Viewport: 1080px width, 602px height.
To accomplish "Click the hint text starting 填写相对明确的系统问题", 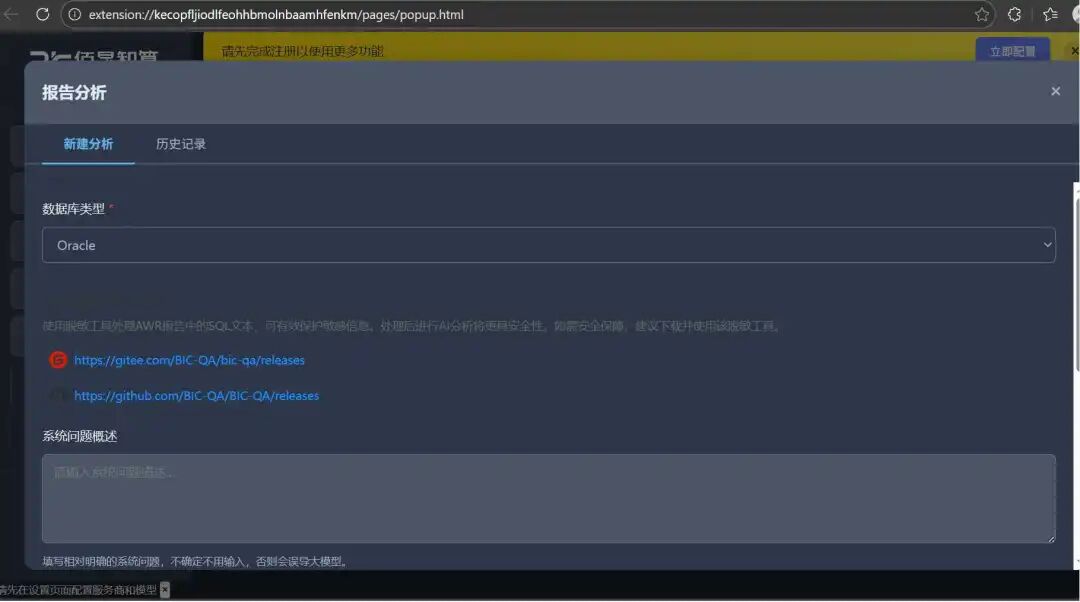I will click(196, 561).
